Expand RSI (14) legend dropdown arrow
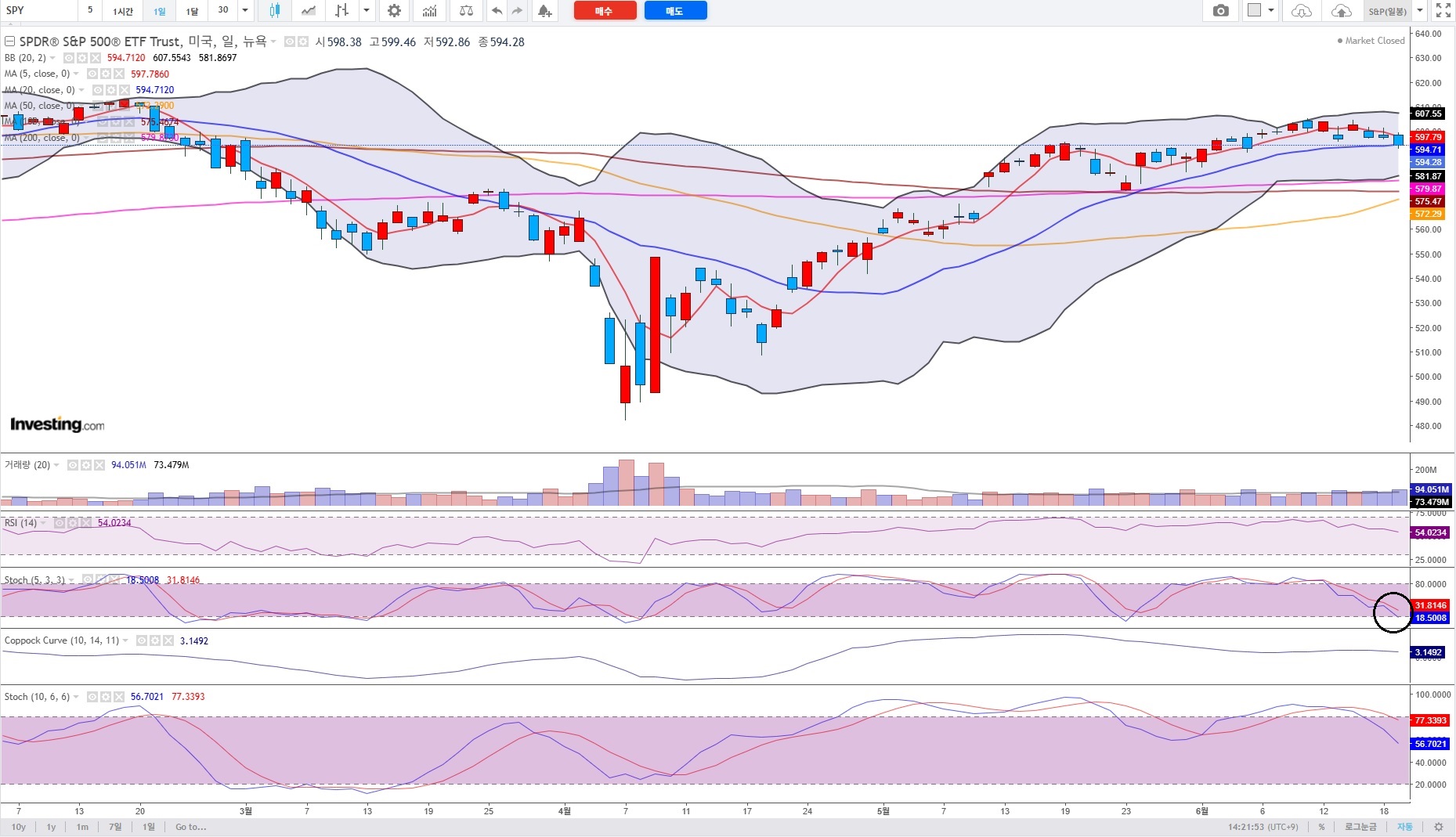Viewport: 1456px width, 837px height. pyautogui.click(x=43, y=522)
